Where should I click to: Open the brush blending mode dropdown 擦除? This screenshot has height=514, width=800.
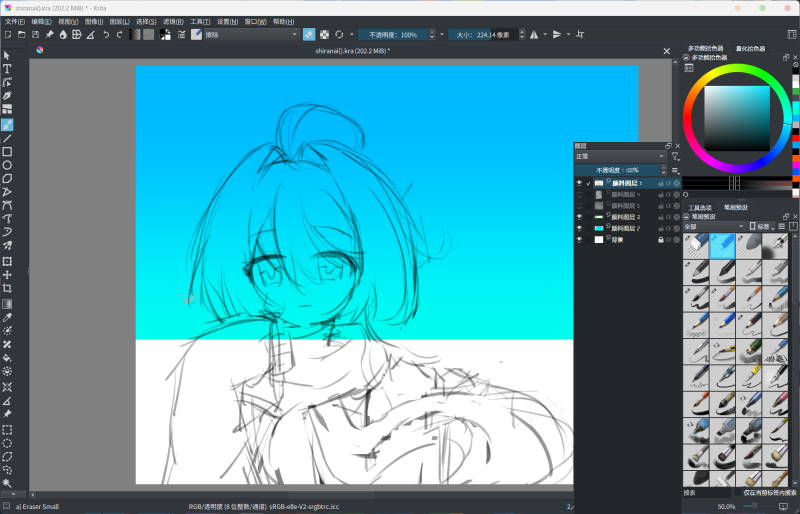(252, 35)
